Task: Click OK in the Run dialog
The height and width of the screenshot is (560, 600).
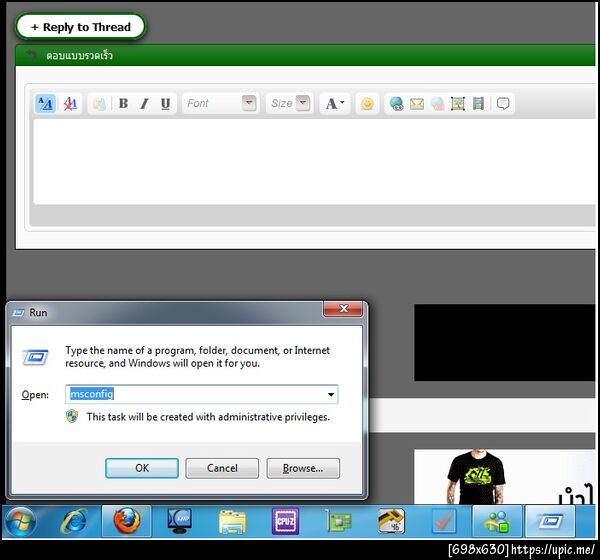Action: (142, 468)
